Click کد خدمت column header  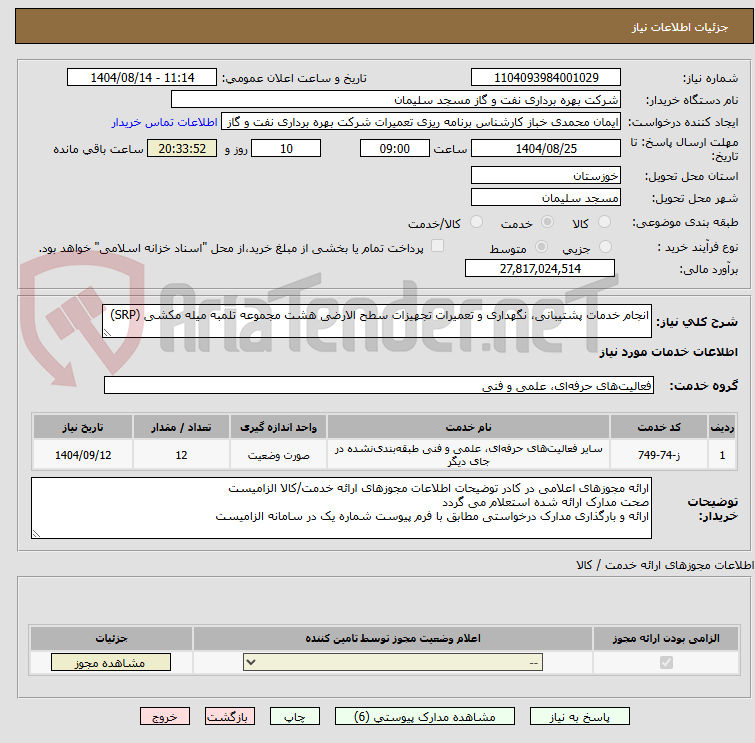659,427
